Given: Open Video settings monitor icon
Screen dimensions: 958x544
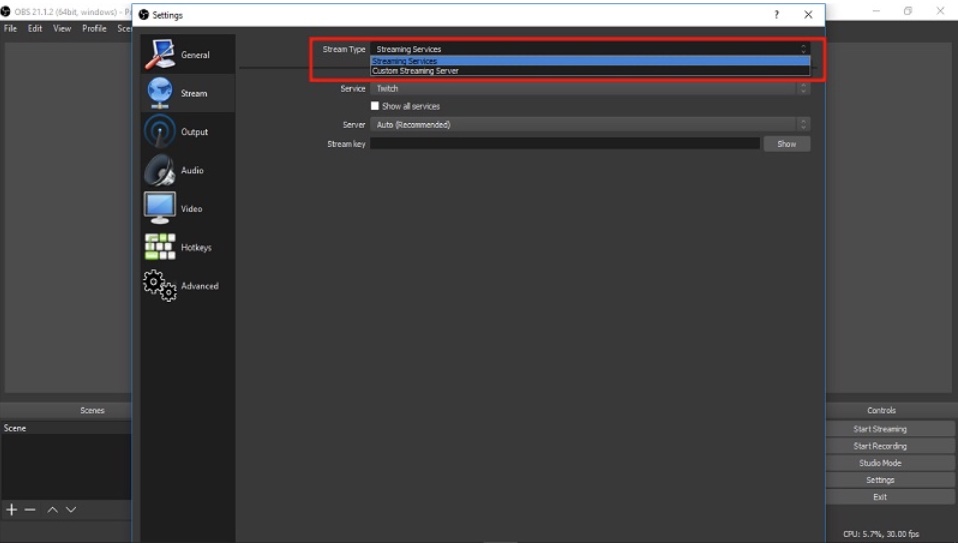Looking at the screenshot, I should tap(159, 208).
